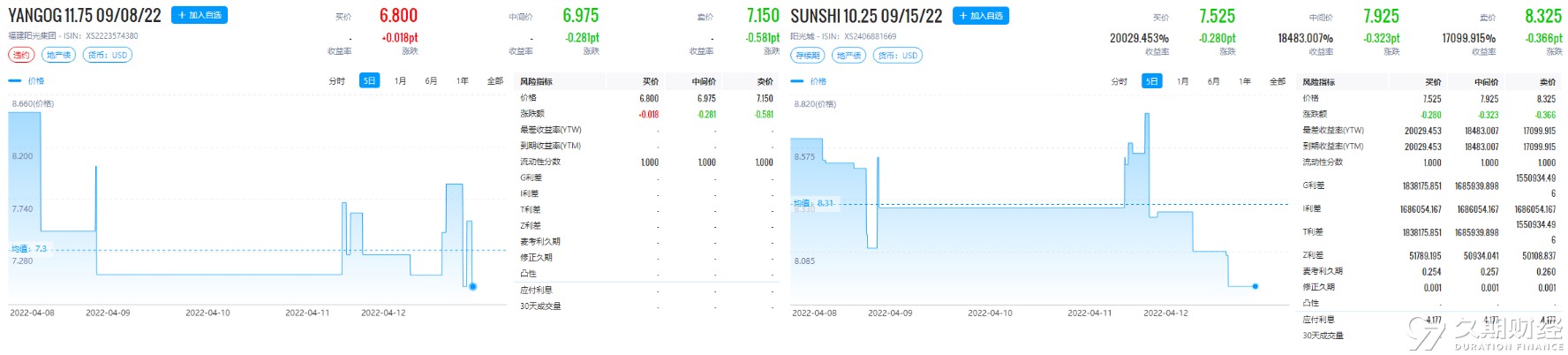
Task: Switch YANGOG chart to 分时 view
Action: (x=336, y=81)
